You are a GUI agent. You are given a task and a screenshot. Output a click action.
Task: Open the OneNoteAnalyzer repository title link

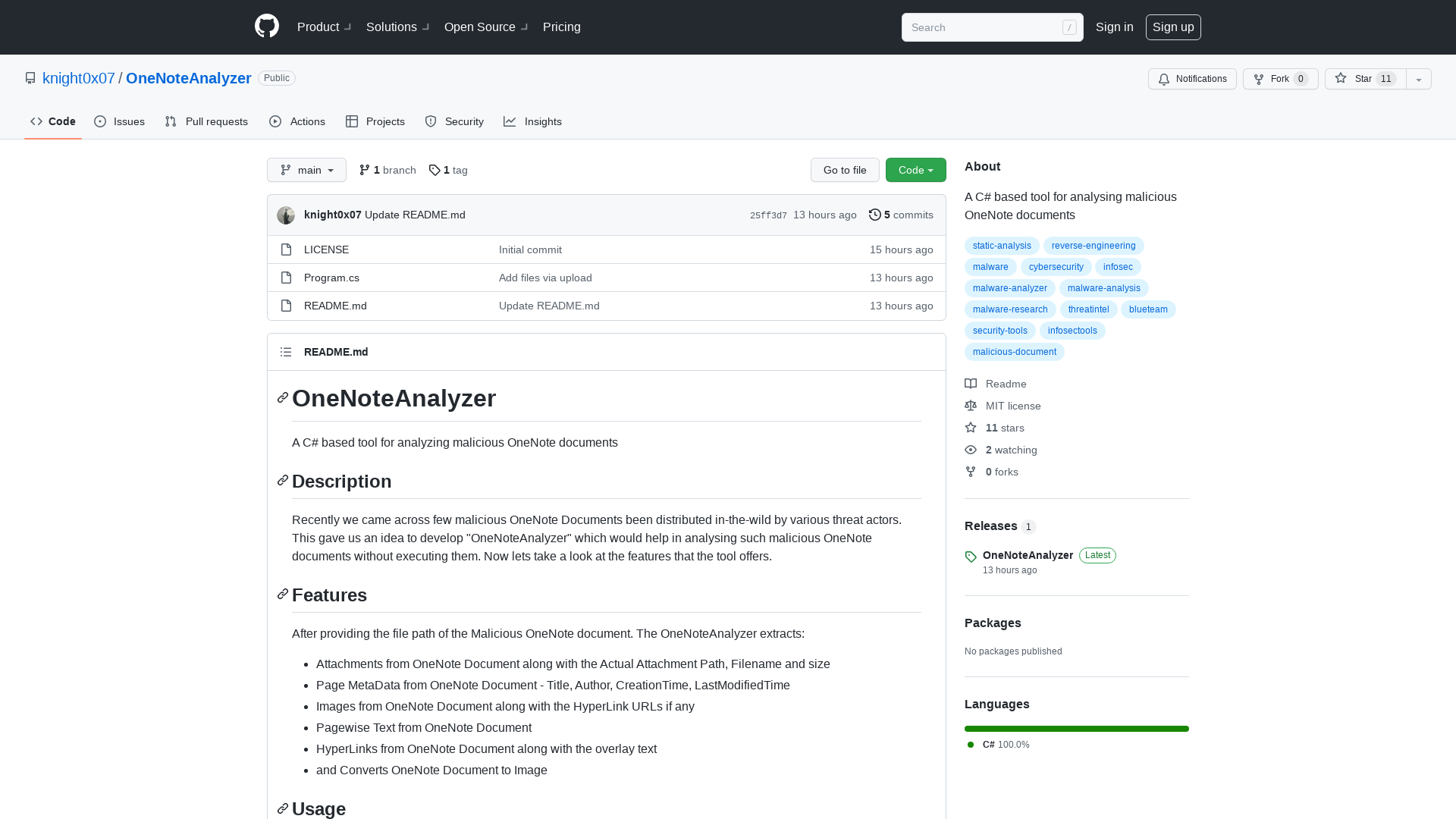coord(189,78)
